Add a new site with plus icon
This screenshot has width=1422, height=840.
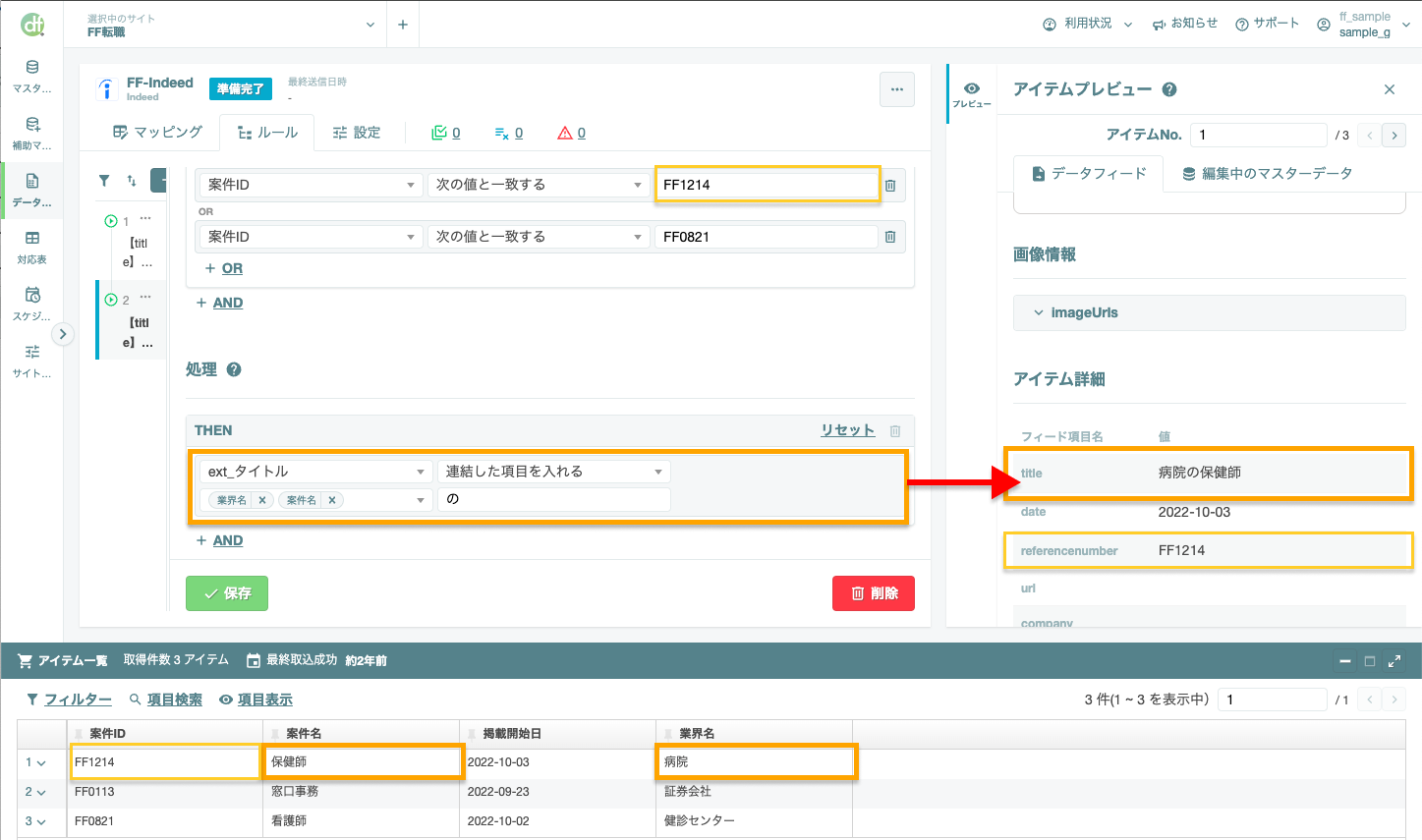[403, 25]
